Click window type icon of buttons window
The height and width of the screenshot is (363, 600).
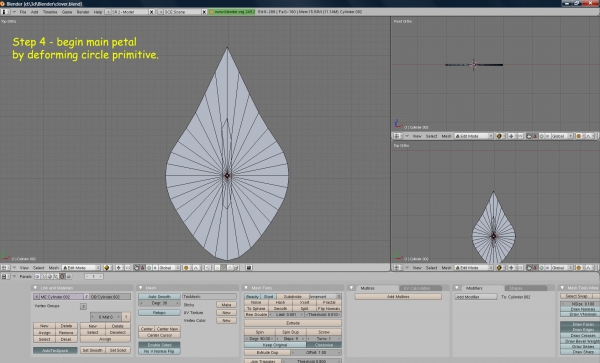point(4,276)
